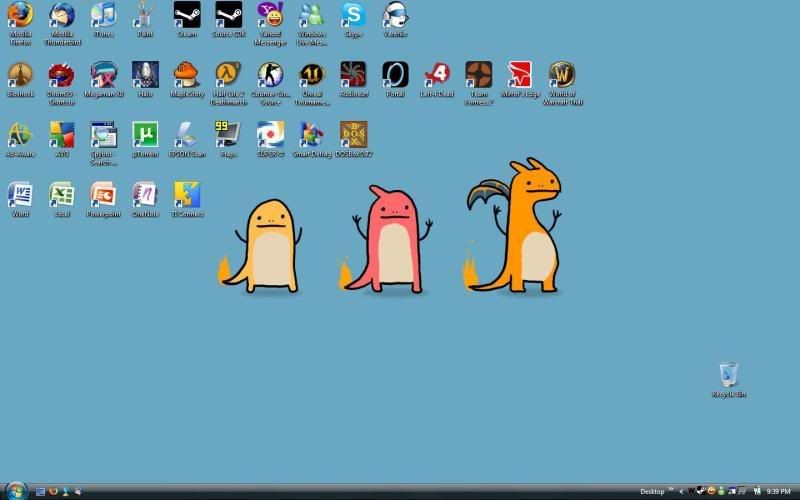
Task: Select the iTunes desktop shortcut
Action: (104, 19)
